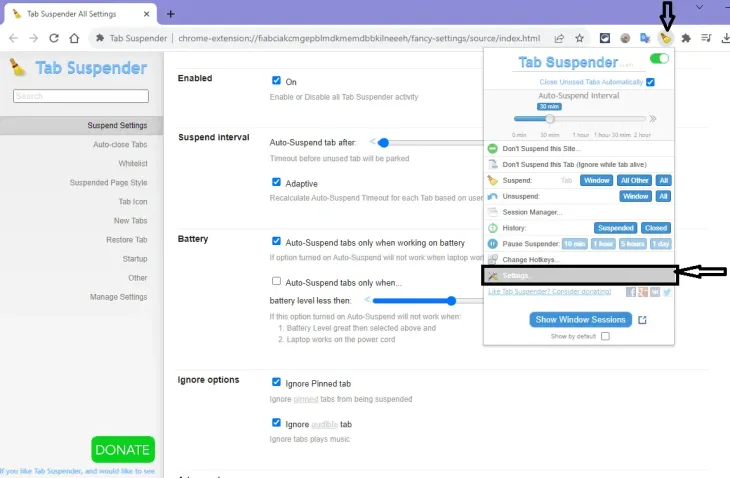Open sessions in new window icon

coord(643,320)
